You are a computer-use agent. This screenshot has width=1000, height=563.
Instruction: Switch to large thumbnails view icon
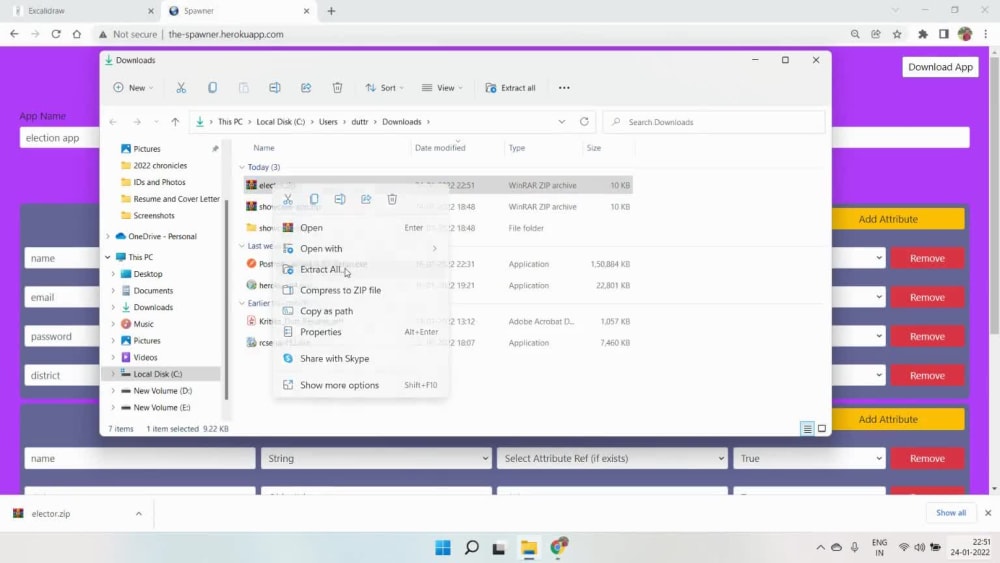[x=822, y=428]
